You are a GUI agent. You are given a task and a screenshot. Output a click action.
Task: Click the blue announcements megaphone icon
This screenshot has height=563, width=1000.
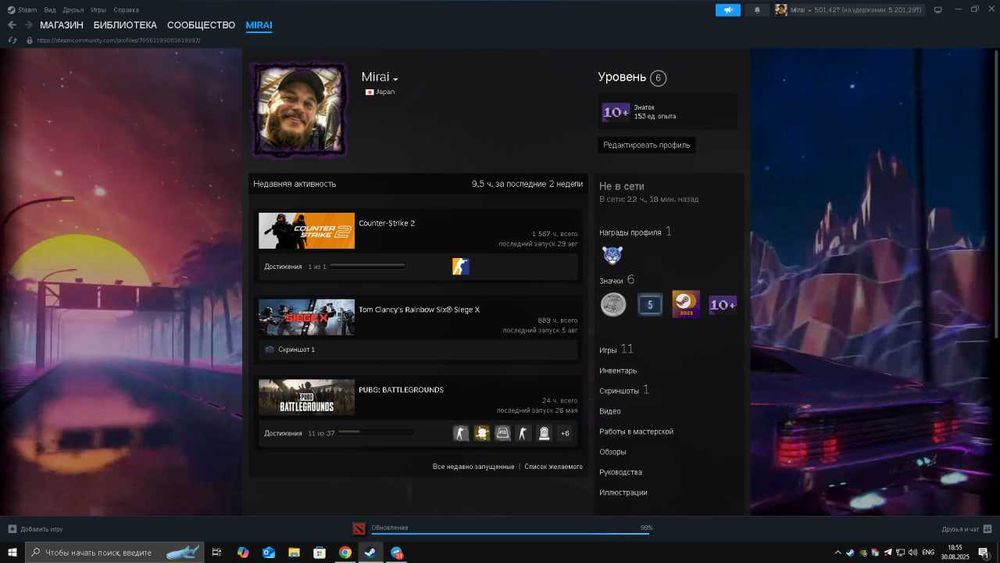click(x=727, y=10)
